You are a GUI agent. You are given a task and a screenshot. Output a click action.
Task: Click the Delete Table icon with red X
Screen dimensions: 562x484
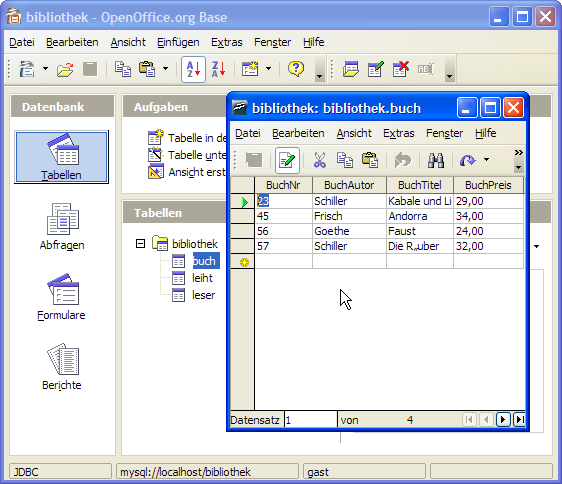tap(400, 69)
